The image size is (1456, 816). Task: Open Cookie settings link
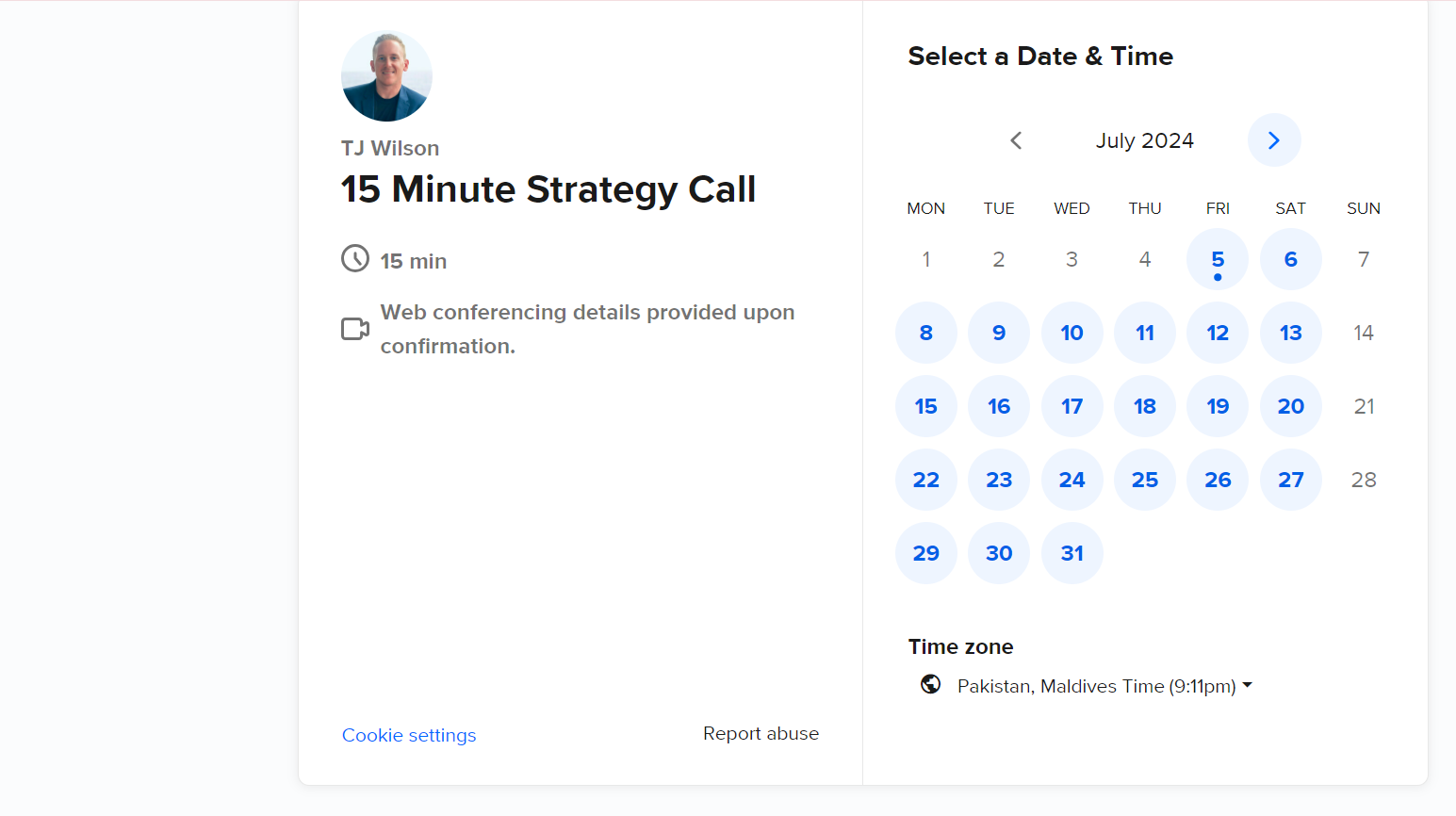click(409, 735)
